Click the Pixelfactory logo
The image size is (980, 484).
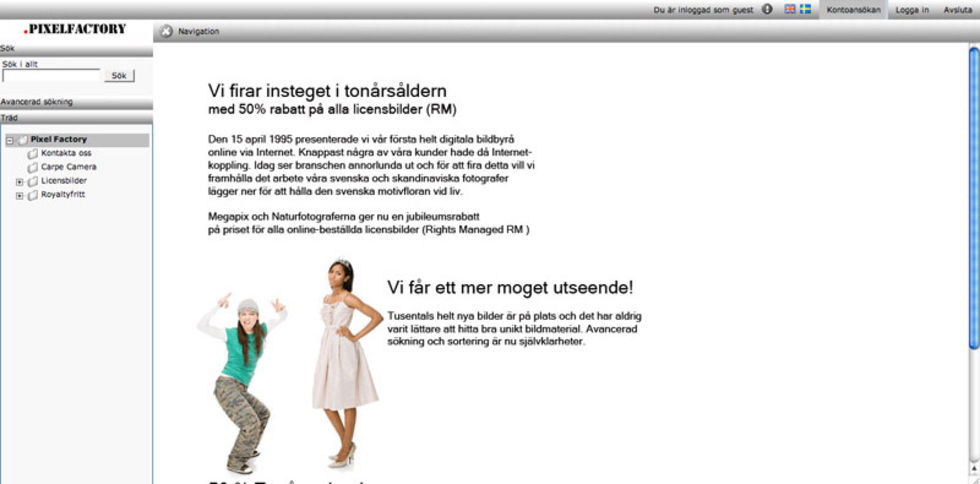pos(74,29)
